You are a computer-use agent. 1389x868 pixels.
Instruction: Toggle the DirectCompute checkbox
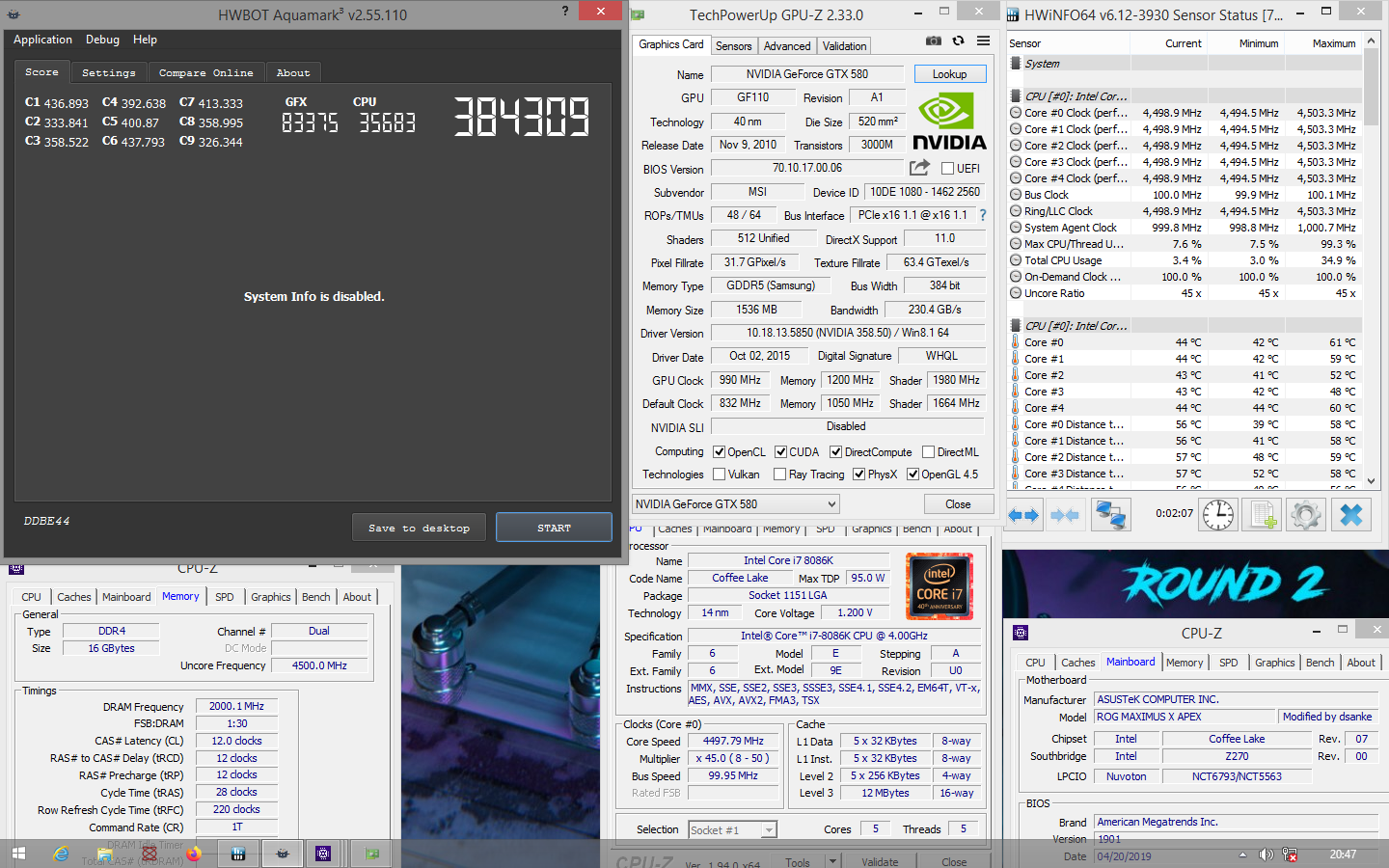point(836,452)
